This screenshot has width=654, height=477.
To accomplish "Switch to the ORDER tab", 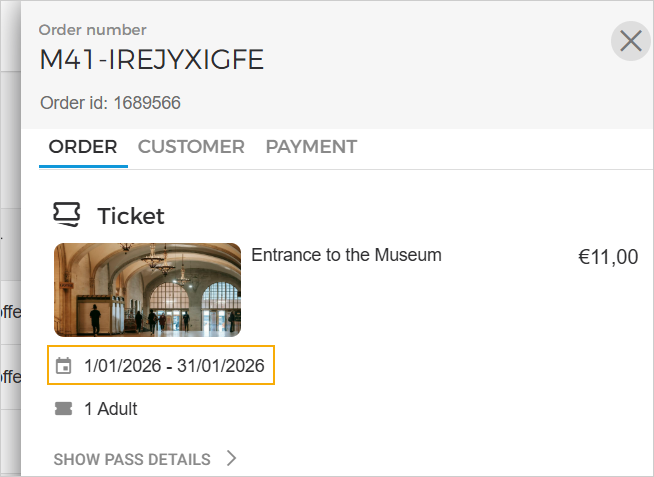I will click(x=83, y=147).
